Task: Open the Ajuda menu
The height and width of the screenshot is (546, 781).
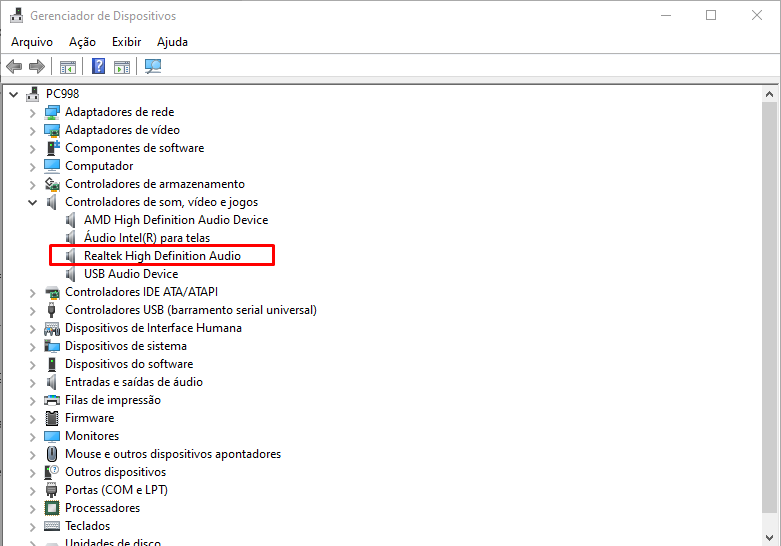Action: pos(172,42)
